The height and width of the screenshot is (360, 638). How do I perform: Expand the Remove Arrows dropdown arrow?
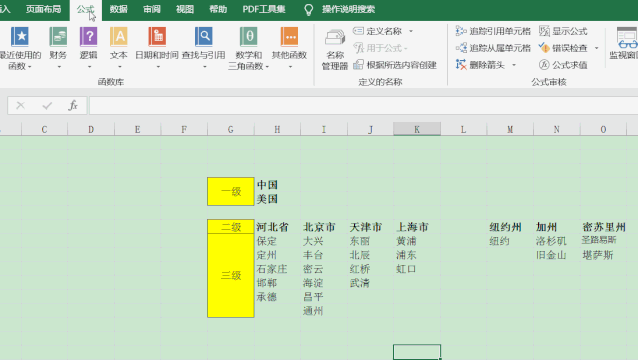[x=514, y=65]
